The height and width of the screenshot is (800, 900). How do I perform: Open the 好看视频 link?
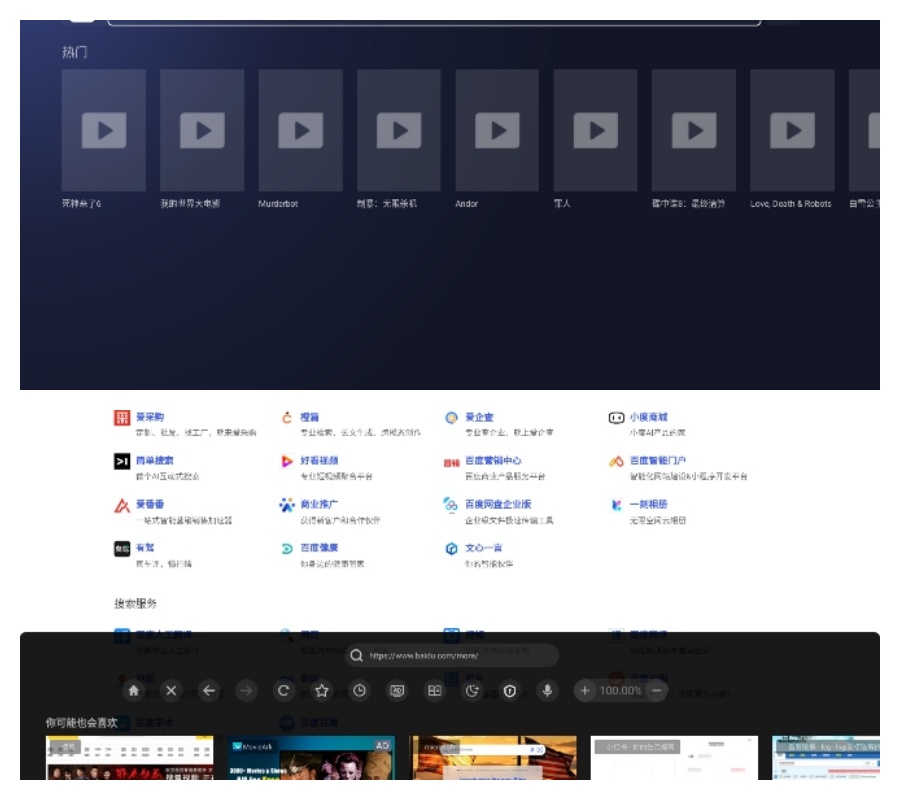tap(319, 460)
